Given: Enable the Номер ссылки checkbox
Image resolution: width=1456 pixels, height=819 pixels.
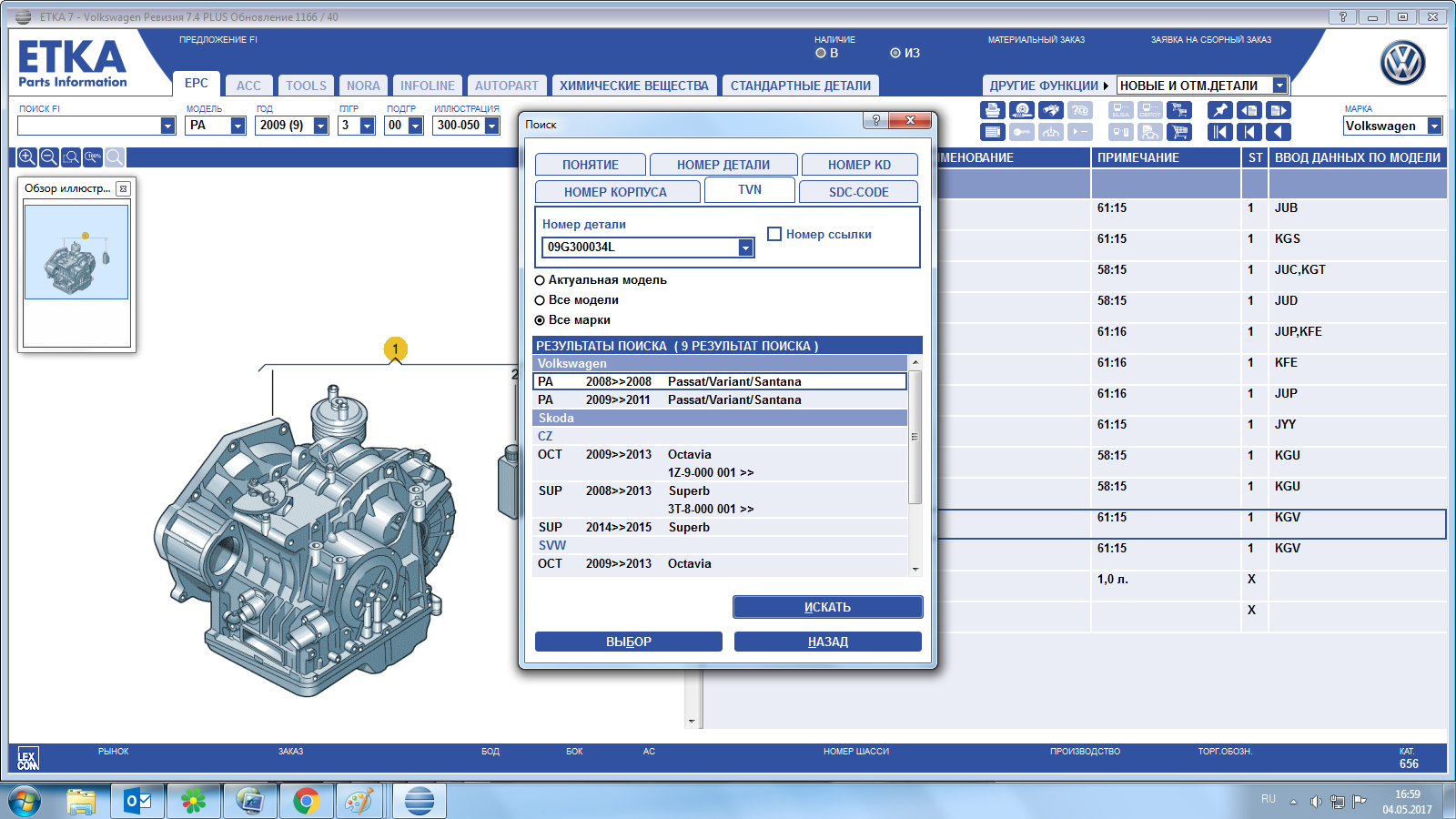Looking at the screenshot, I should point(774,234).
